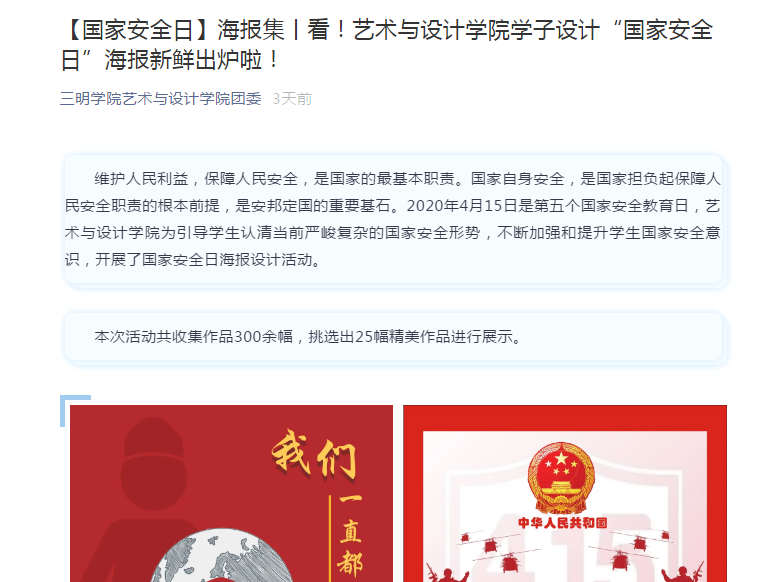Click the text box saying 本次活动共收集作品300余幅

coord(393,337)
